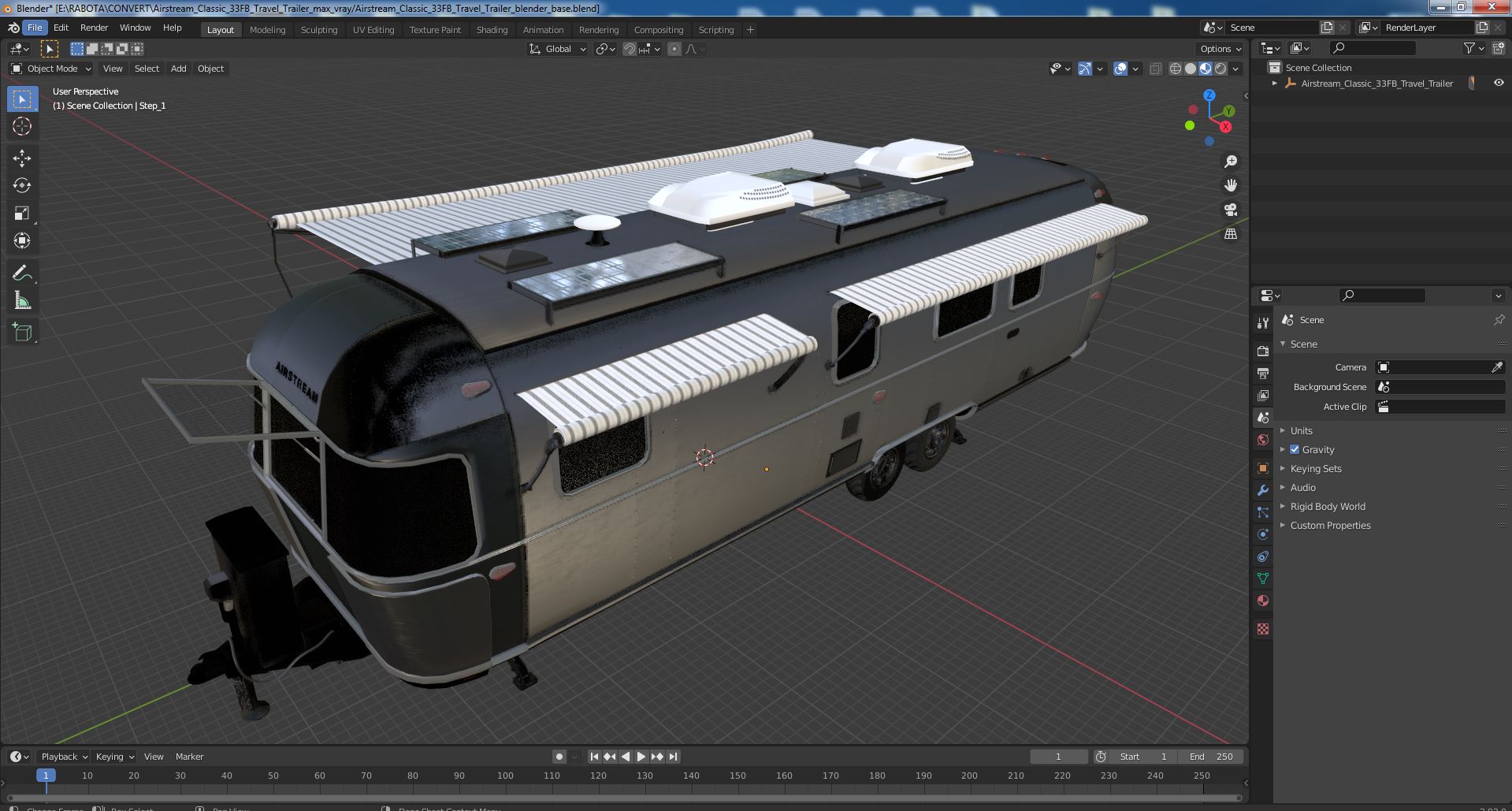Select the Annotate tool
Screen dimensions: 1512x811
(x=22, y=273)
